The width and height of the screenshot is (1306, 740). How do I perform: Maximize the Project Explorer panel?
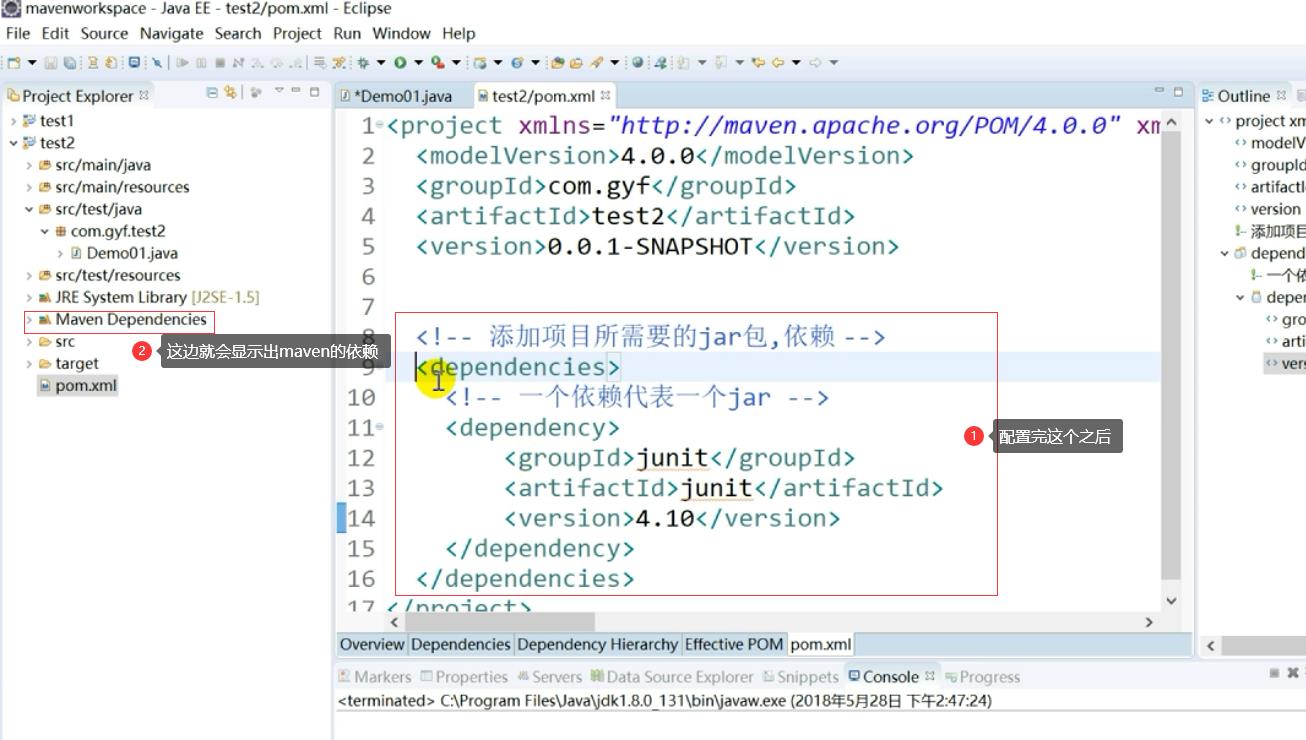click(x=314, y=92)
